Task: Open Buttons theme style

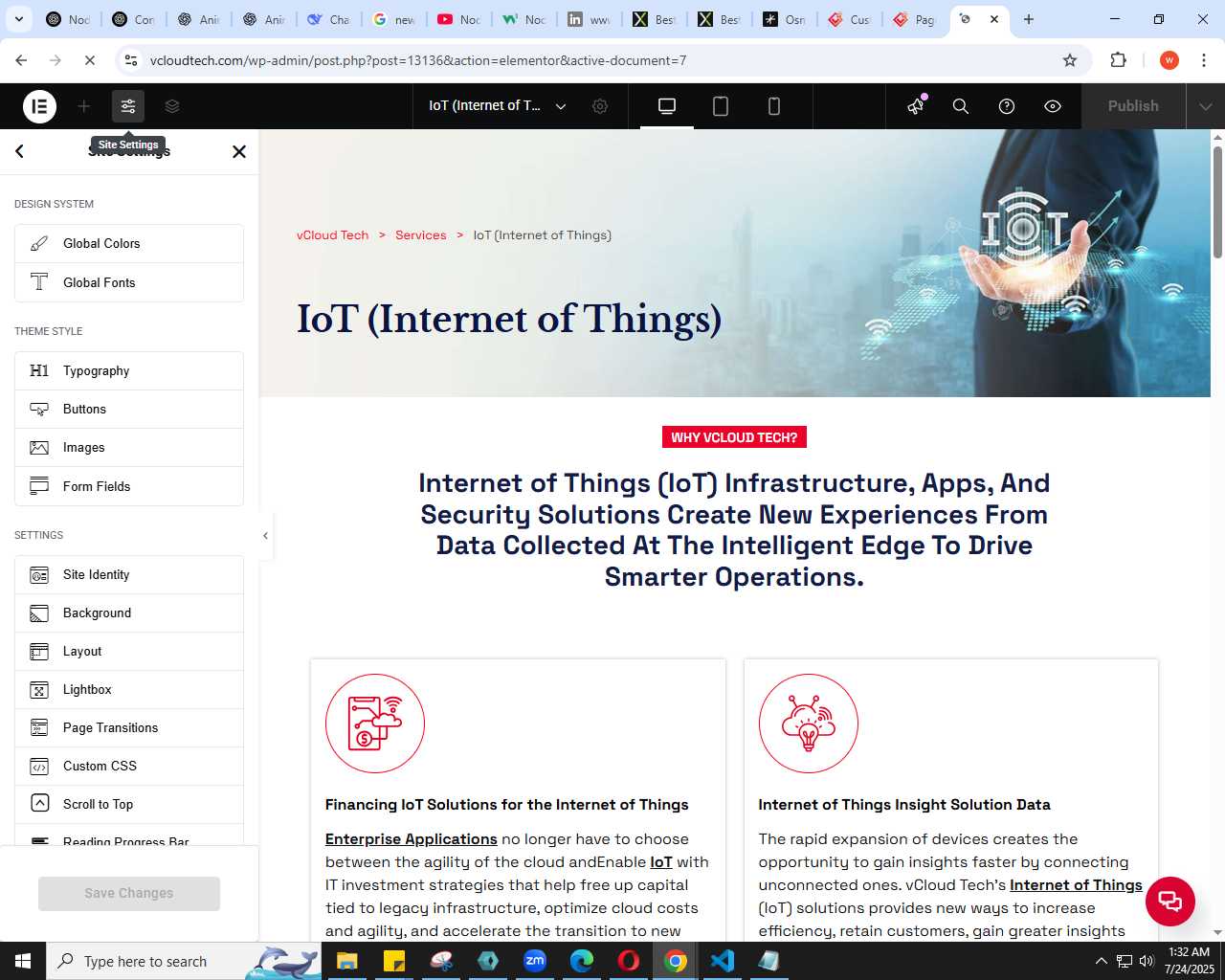Action: pyautogui.click(x=129, y=410)
